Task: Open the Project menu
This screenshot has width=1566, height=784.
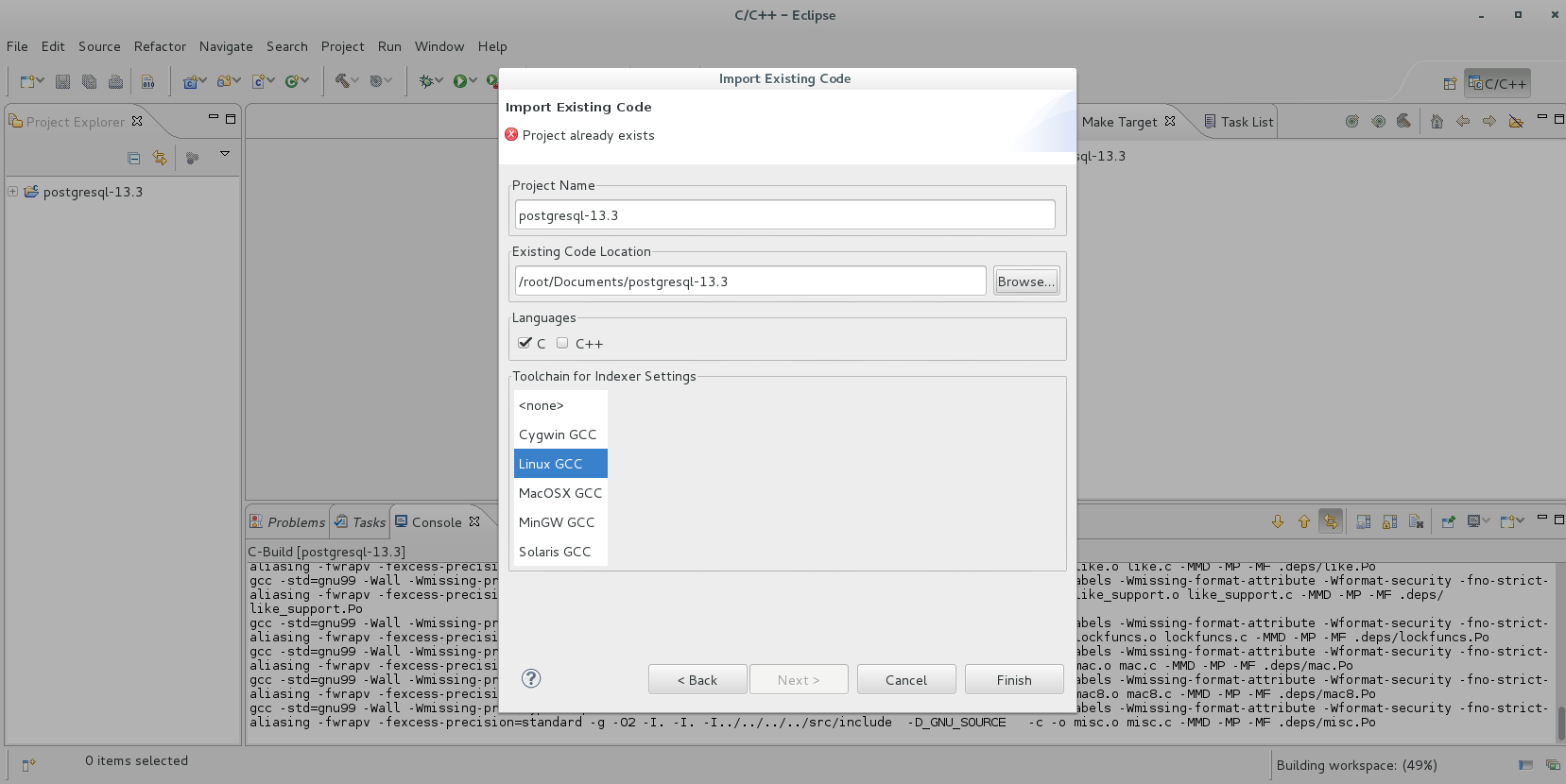Action: (x=342, y=46)
